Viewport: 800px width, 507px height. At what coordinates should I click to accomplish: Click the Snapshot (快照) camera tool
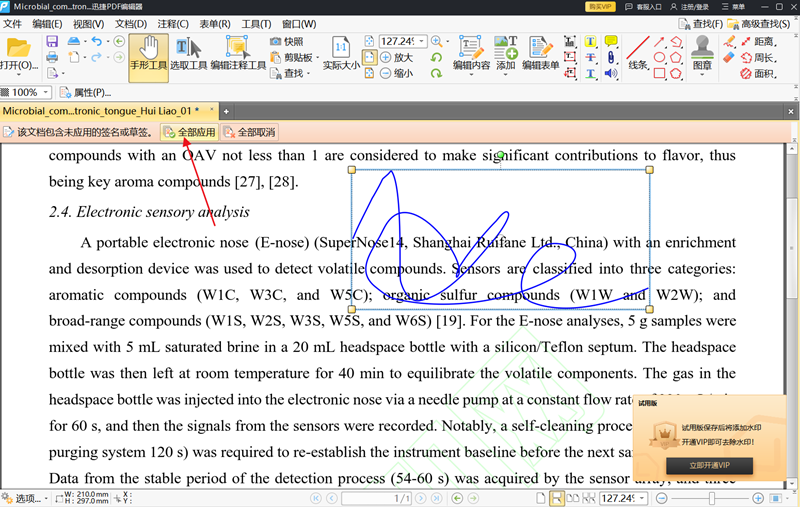(x=286, y=42)
